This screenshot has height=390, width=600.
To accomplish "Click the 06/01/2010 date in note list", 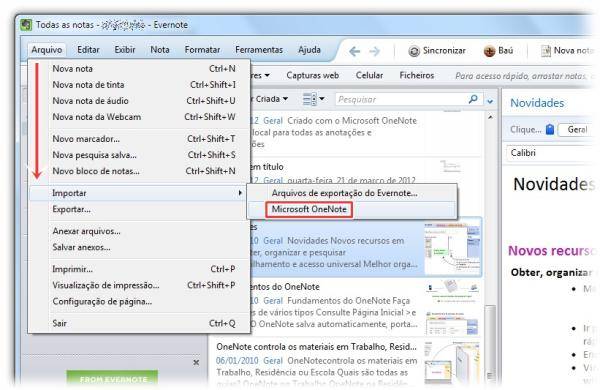I will (x=237, y=361).
